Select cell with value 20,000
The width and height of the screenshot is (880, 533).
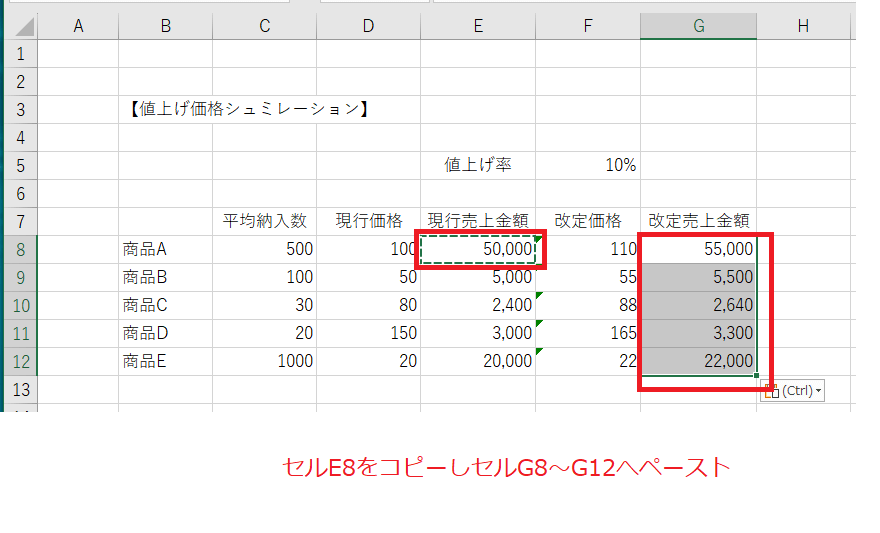pyautogui.click(x=478, y=361)
